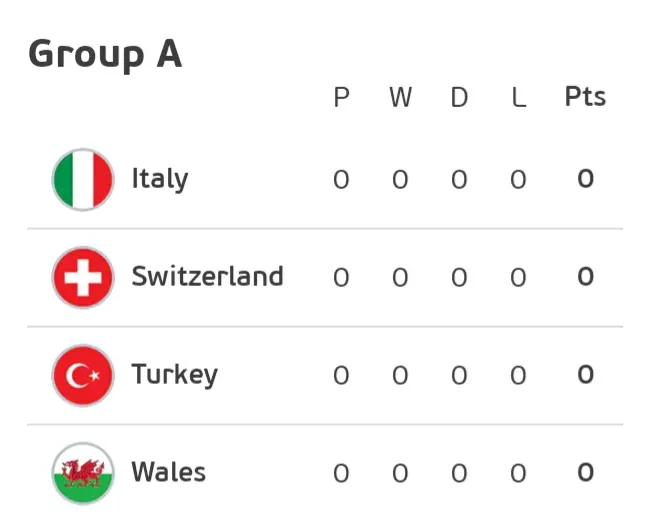Click Italy's played matches value
Viewport: 655px width, 525px height.
tap(341, 180)
